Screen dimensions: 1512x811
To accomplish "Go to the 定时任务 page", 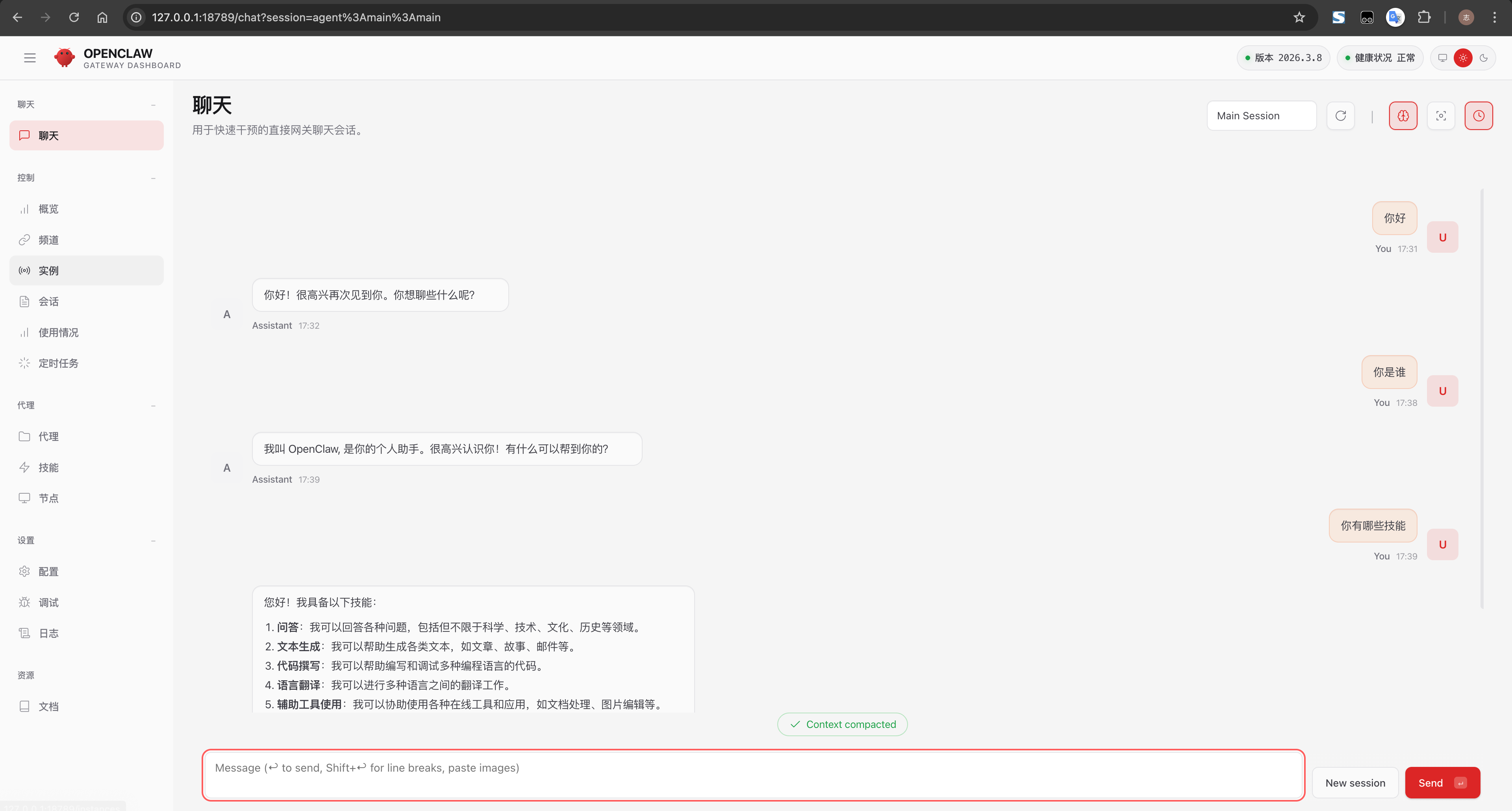I will pos(58,363).
